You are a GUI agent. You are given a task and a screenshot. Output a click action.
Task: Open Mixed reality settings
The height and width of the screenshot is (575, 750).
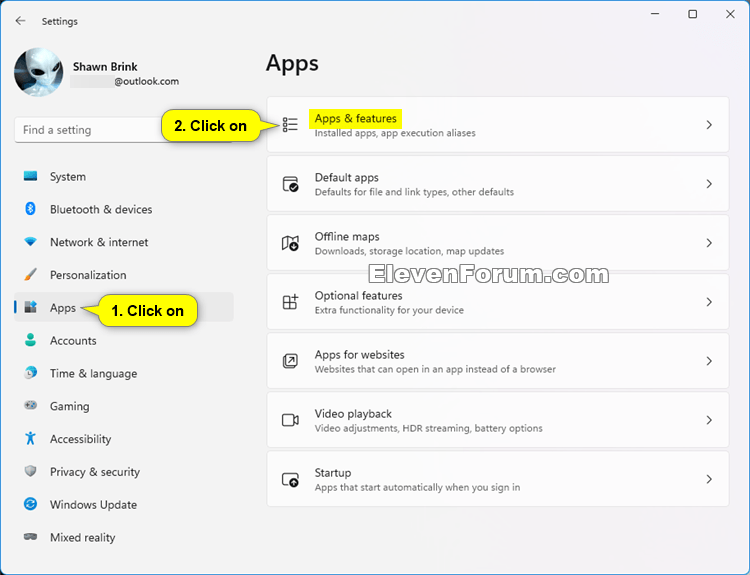tap(124, 537)
